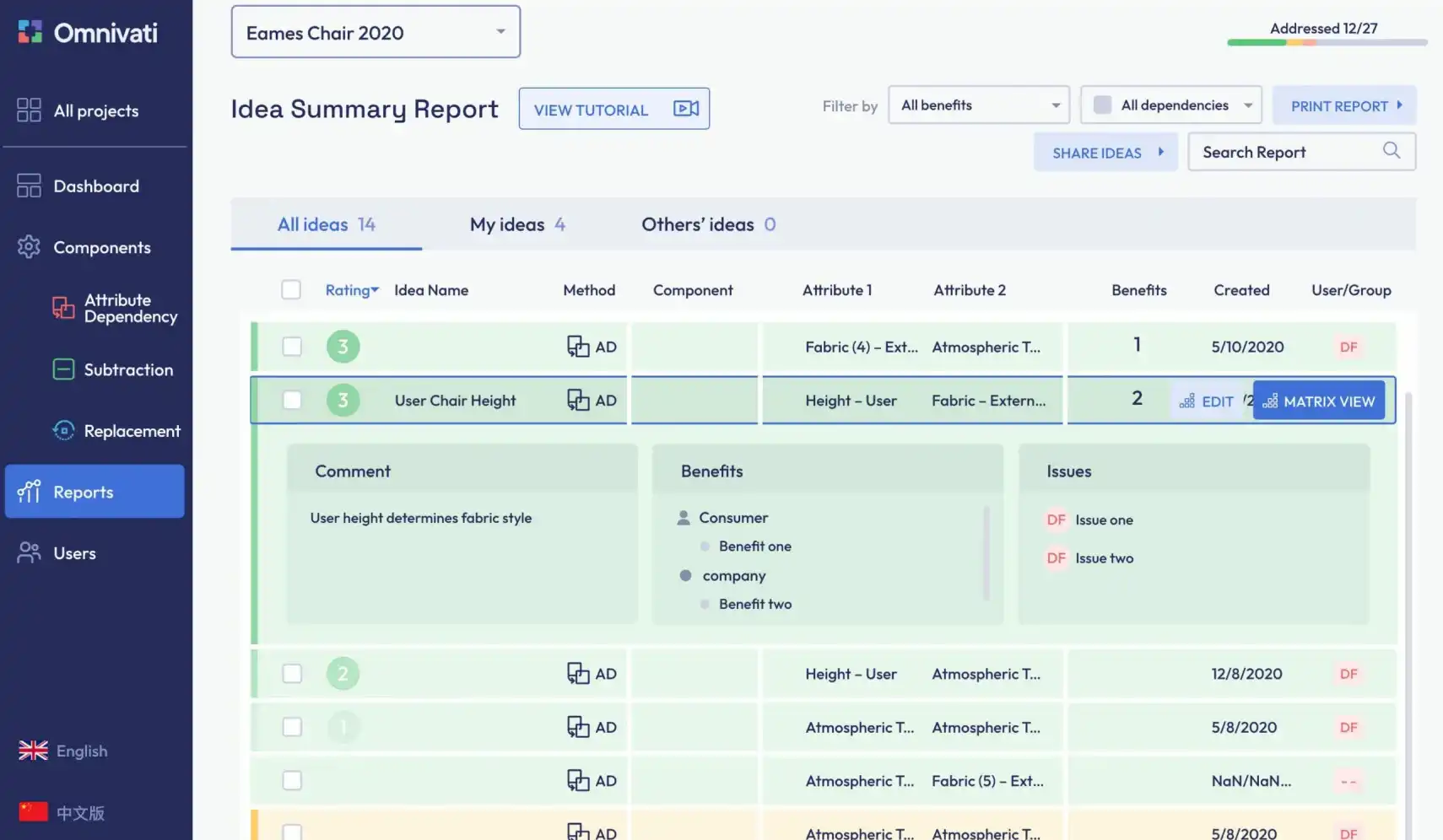This screenshot has width=1443, height=840.
Task: Click the UK flag icon
Action: point(33,751)
